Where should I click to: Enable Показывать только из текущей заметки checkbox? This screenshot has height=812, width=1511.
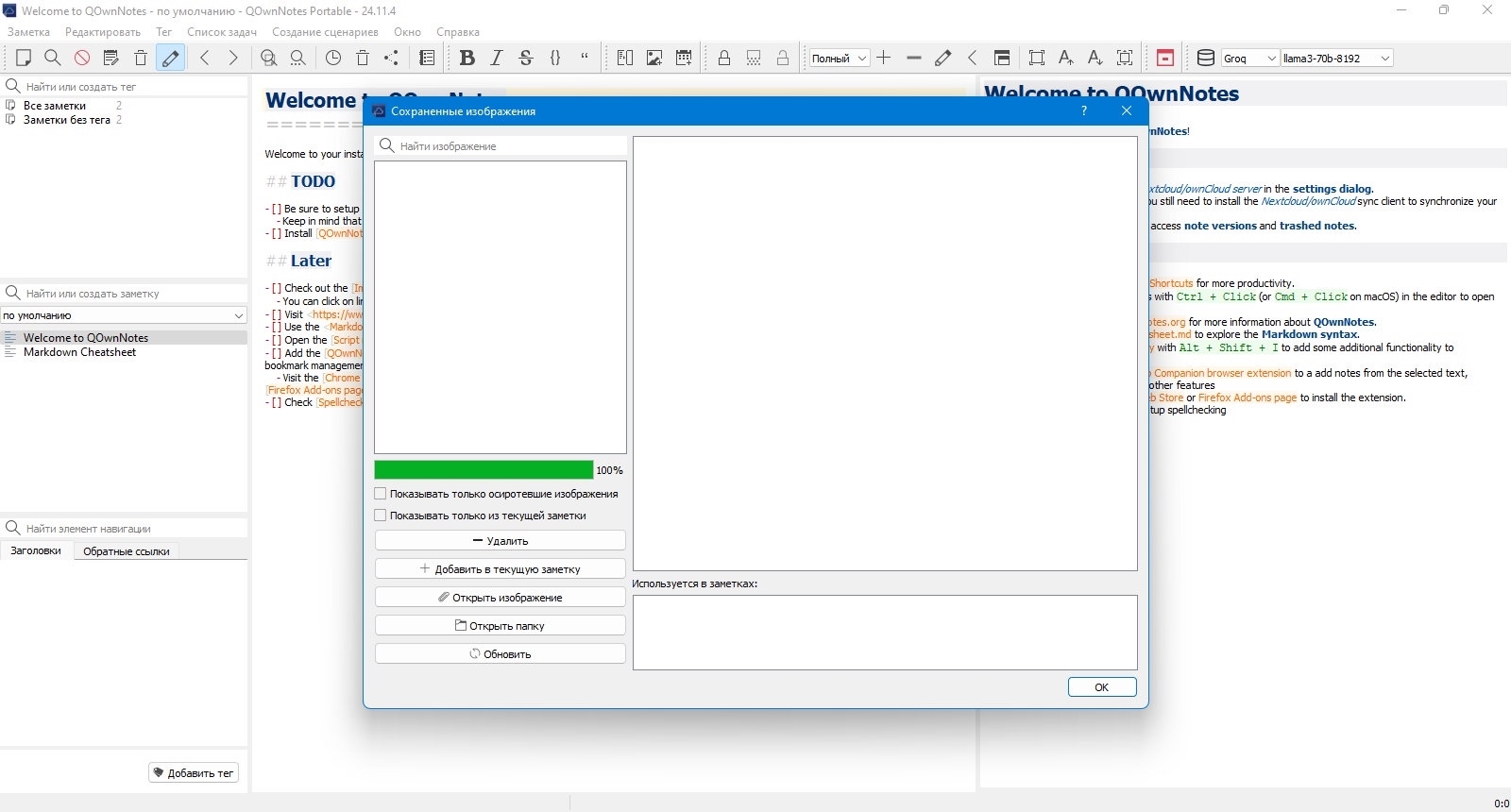tap(381, 516)
